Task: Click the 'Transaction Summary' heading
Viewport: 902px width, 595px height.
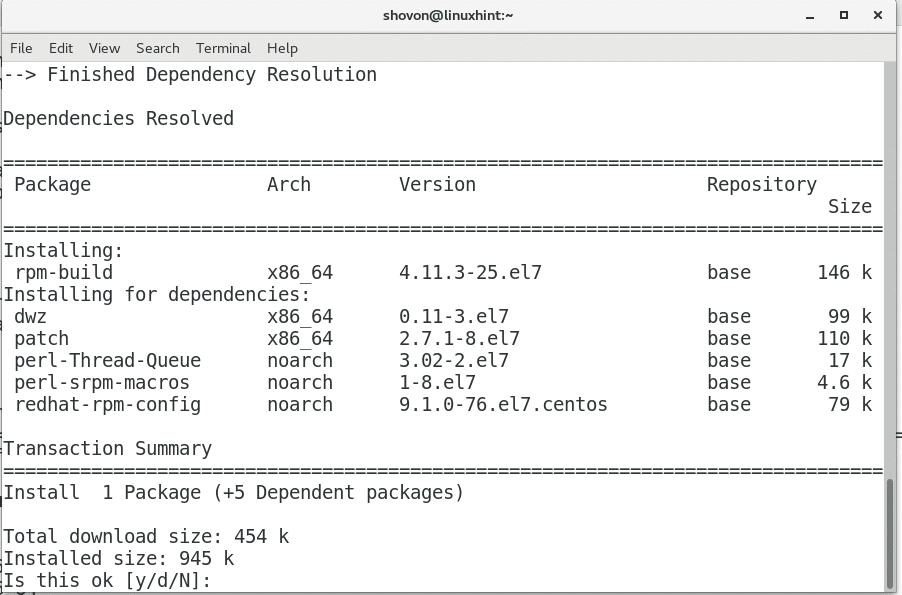Action: click(x=108, y=448)
